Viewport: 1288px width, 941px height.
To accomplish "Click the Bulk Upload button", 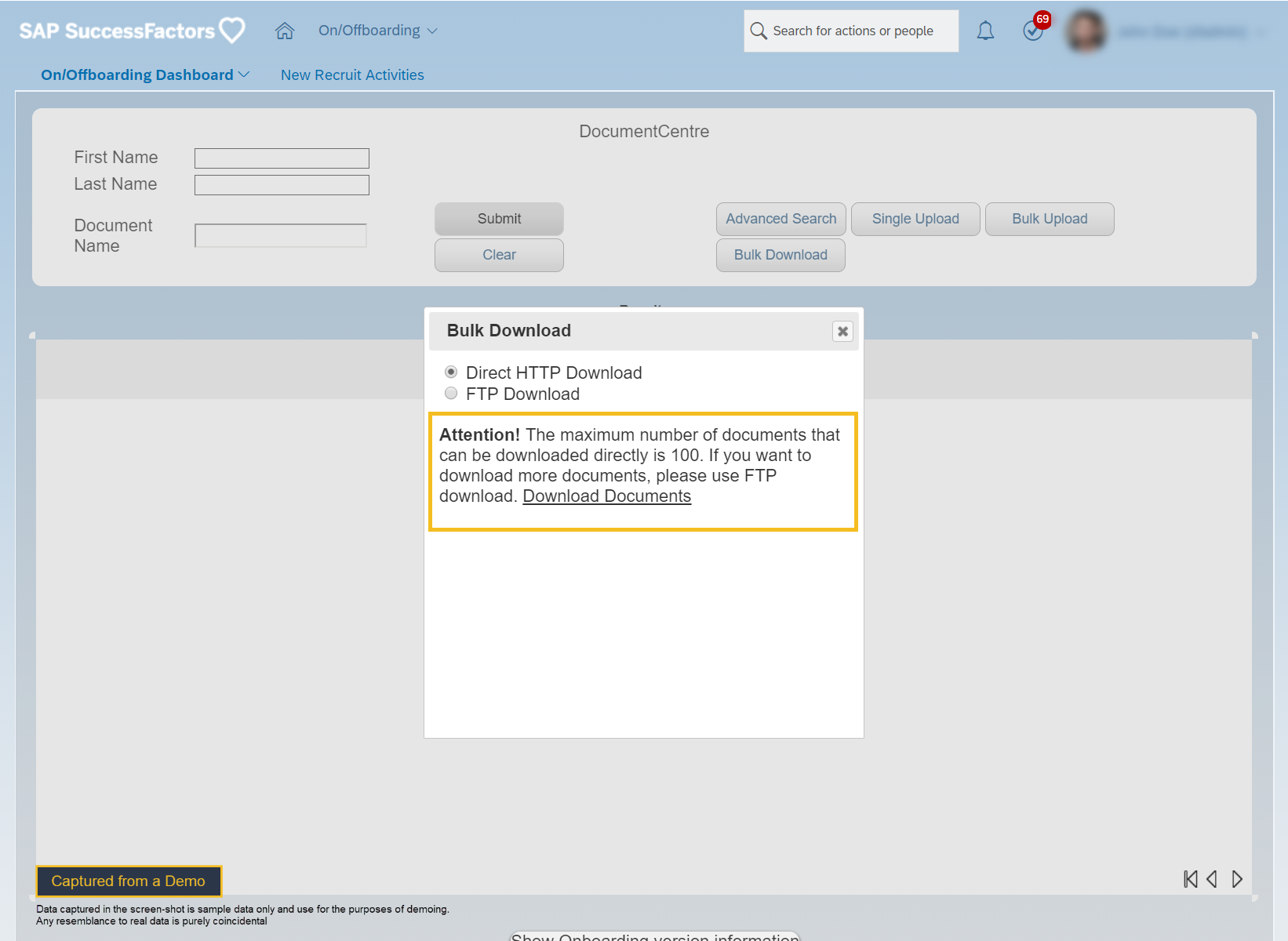I will coord(1050,219).
